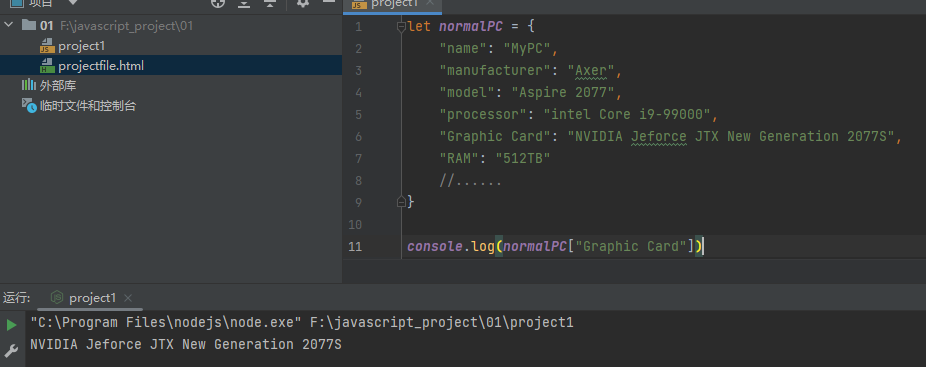This screenshot has width=926, height=367.
Task: Click the 01 project folder icon
Action: [28, 25]
